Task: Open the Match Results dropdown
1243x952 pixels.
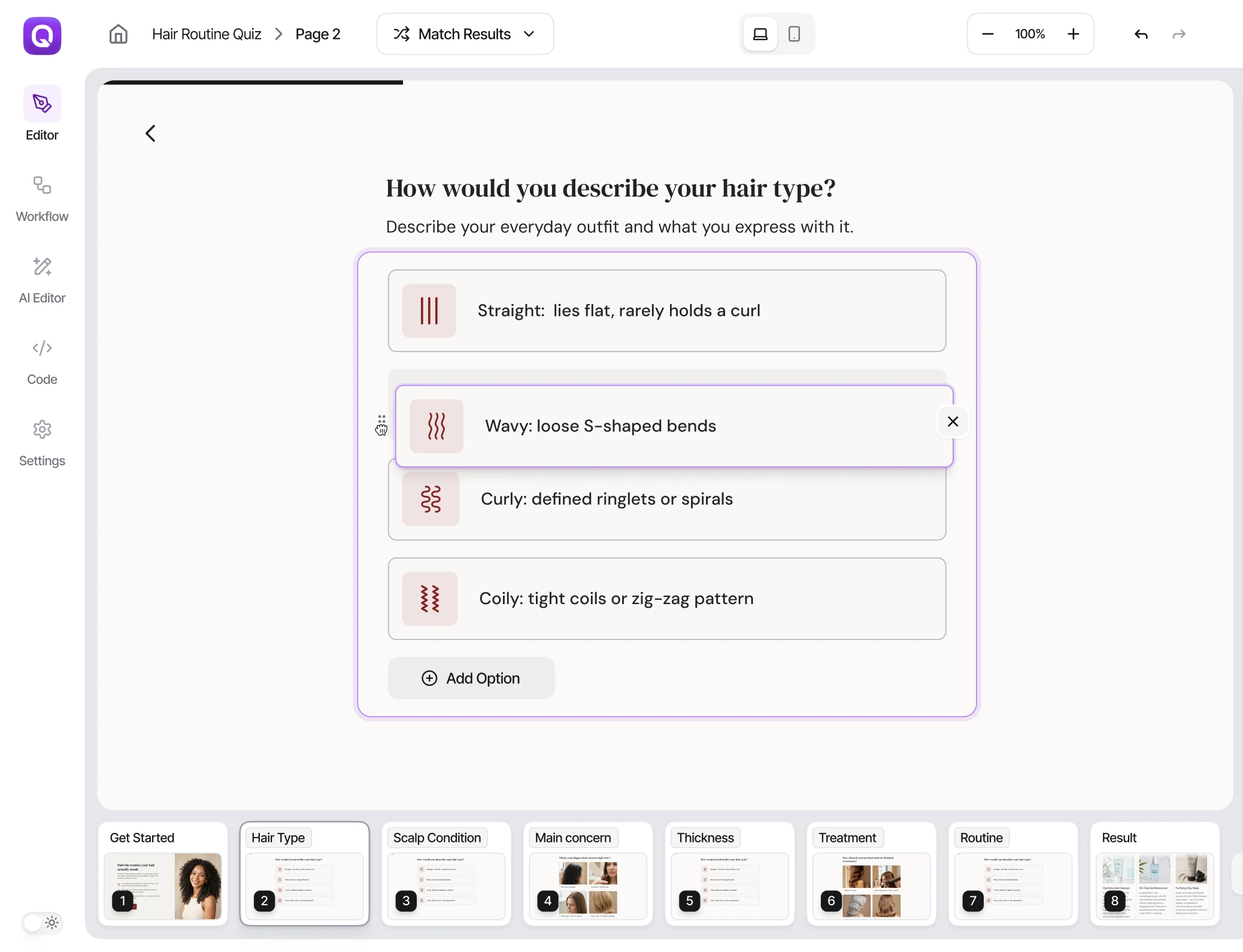Action: tap(465, 34)
